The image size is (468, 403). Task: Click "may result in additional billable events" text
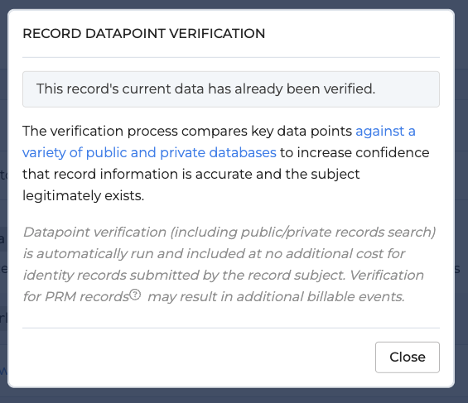[276, 296]
